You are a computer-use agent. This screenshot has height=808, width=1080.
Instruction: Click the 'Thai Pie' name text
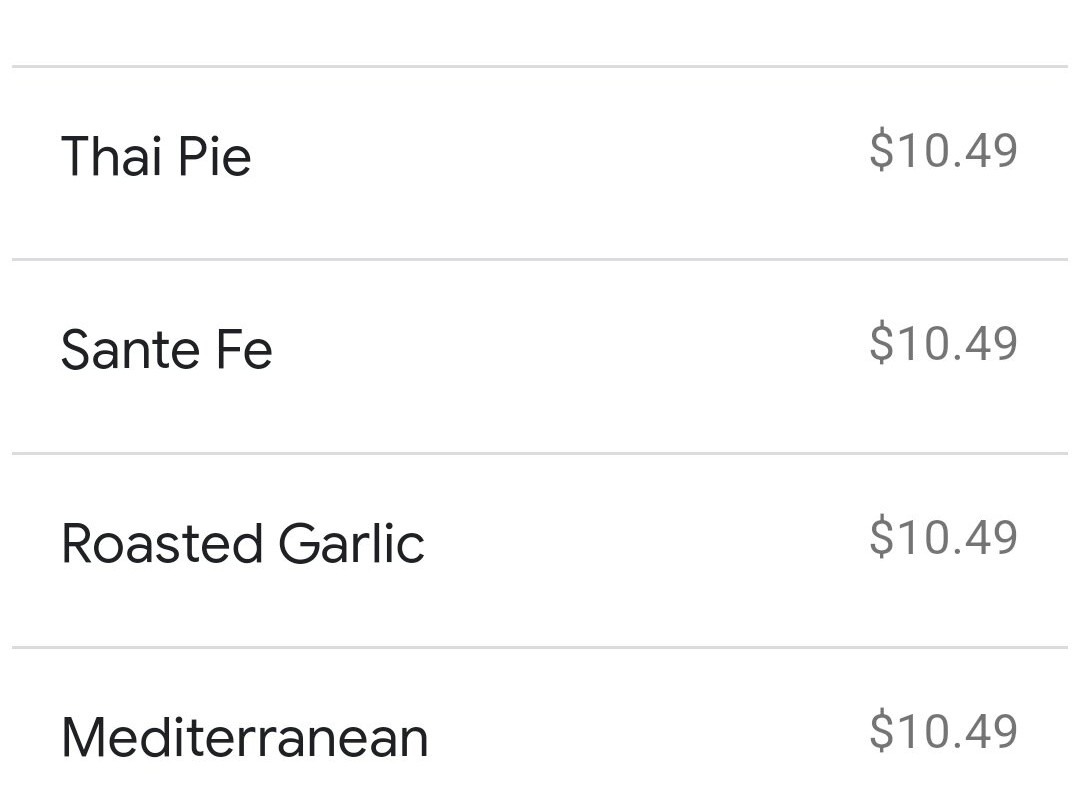coord(156,158)
